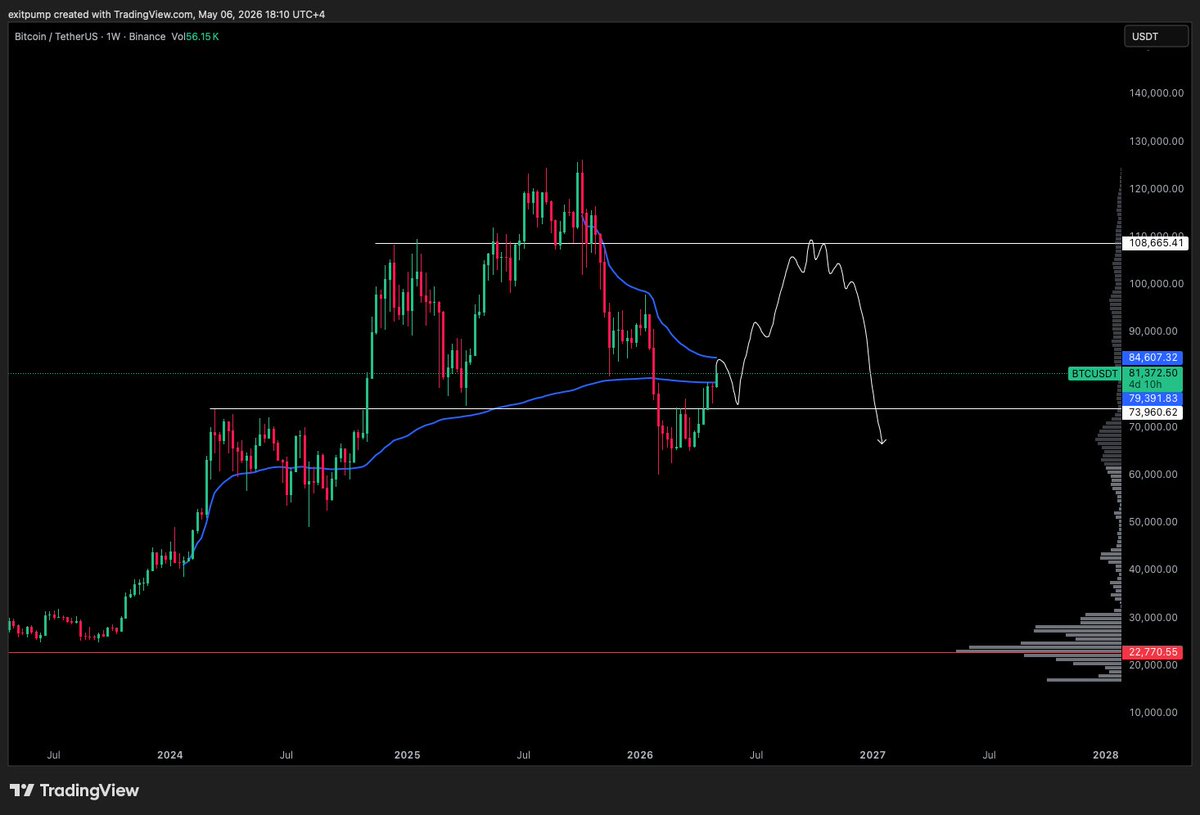Select the white 73,960.62 price label

(x=1154, y=411)
